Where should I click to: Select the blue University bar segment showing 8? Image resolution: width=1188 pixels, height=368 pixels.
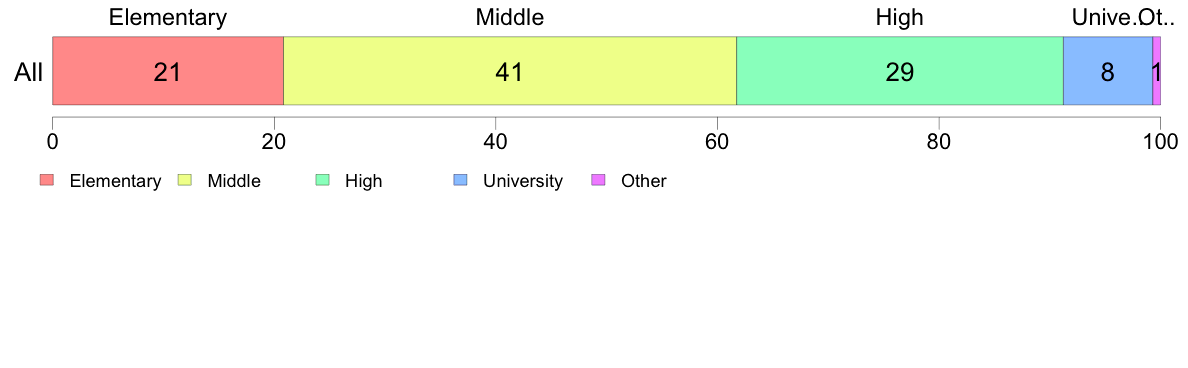1108,70
